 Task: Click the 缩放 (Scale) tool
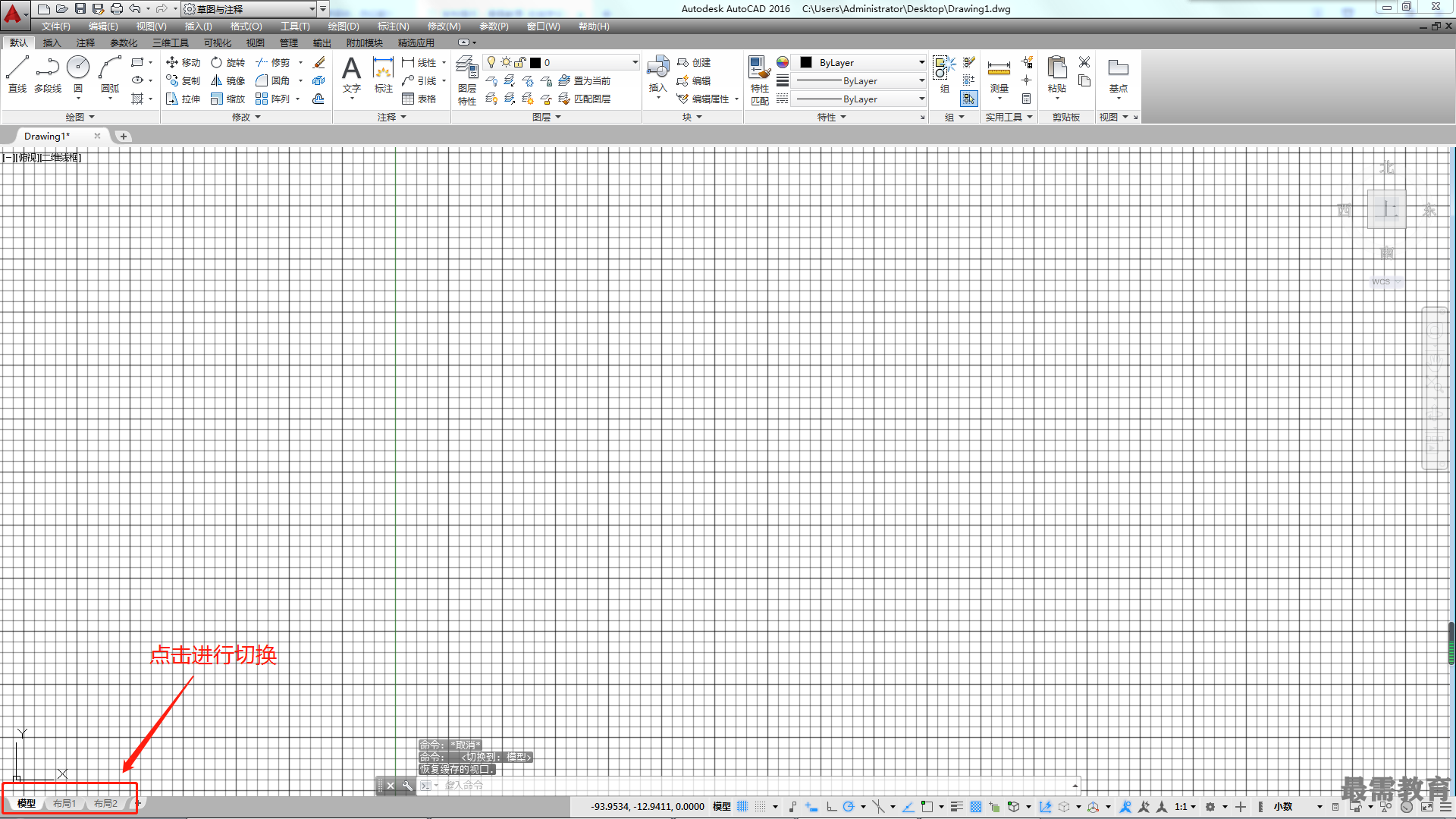click(228, 99)
